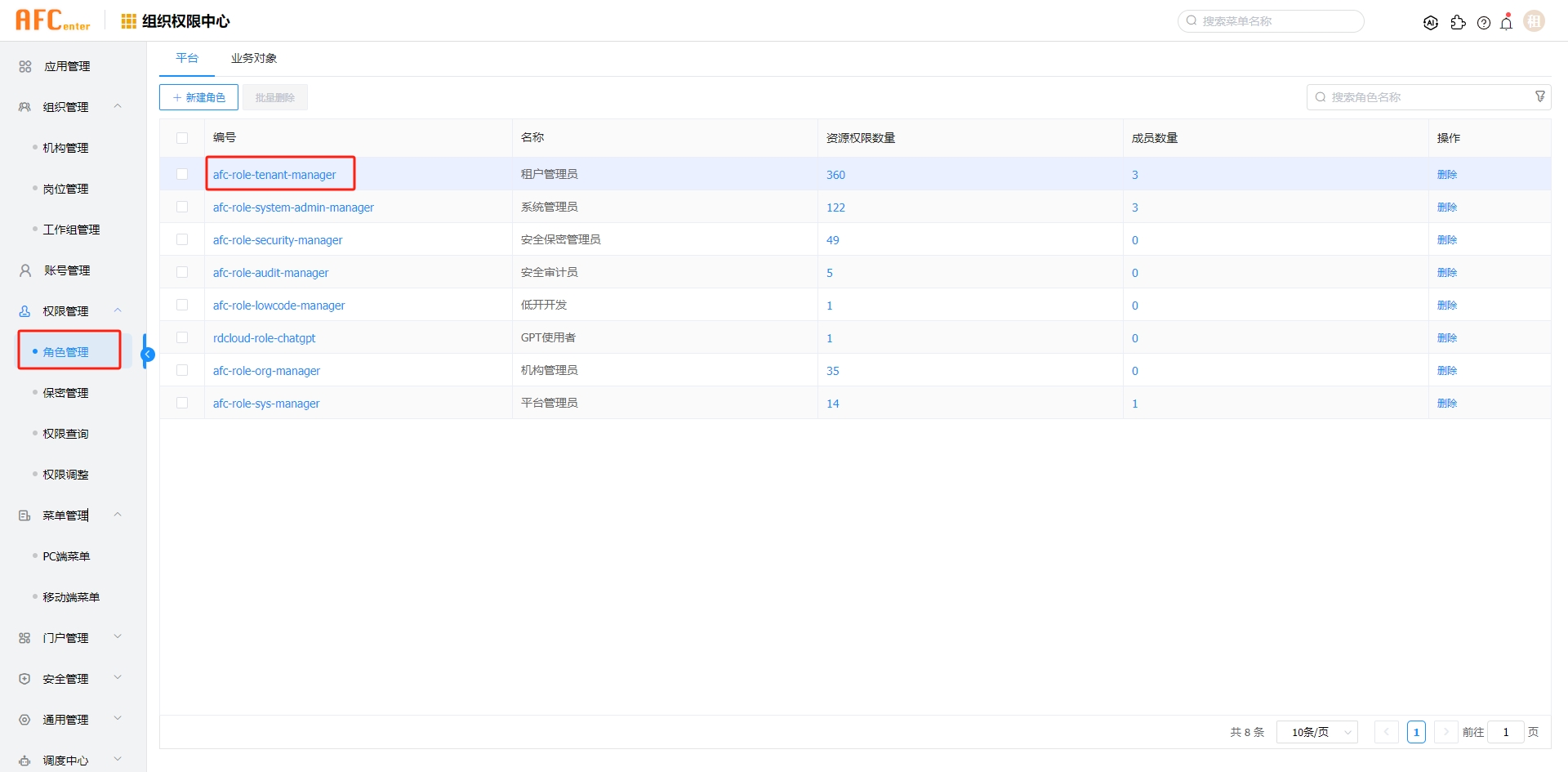1568x772 pixels.
Task: Expand the 门户管理 sidebar section
Action: click(118, 637)
